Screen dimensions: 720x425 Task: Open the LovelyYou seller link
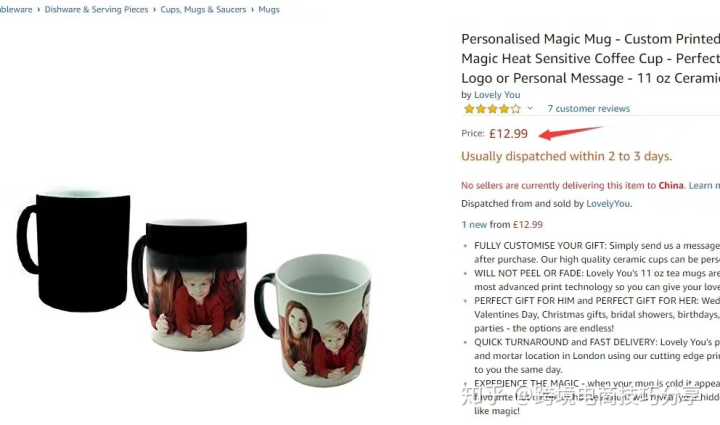(608, 204)
